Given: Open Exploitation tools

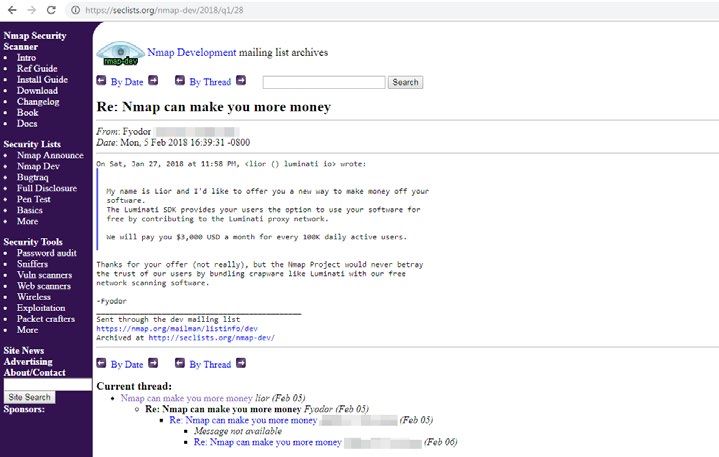Looking at the screenshot, I should pyautogui.click(x=41, y=308).
